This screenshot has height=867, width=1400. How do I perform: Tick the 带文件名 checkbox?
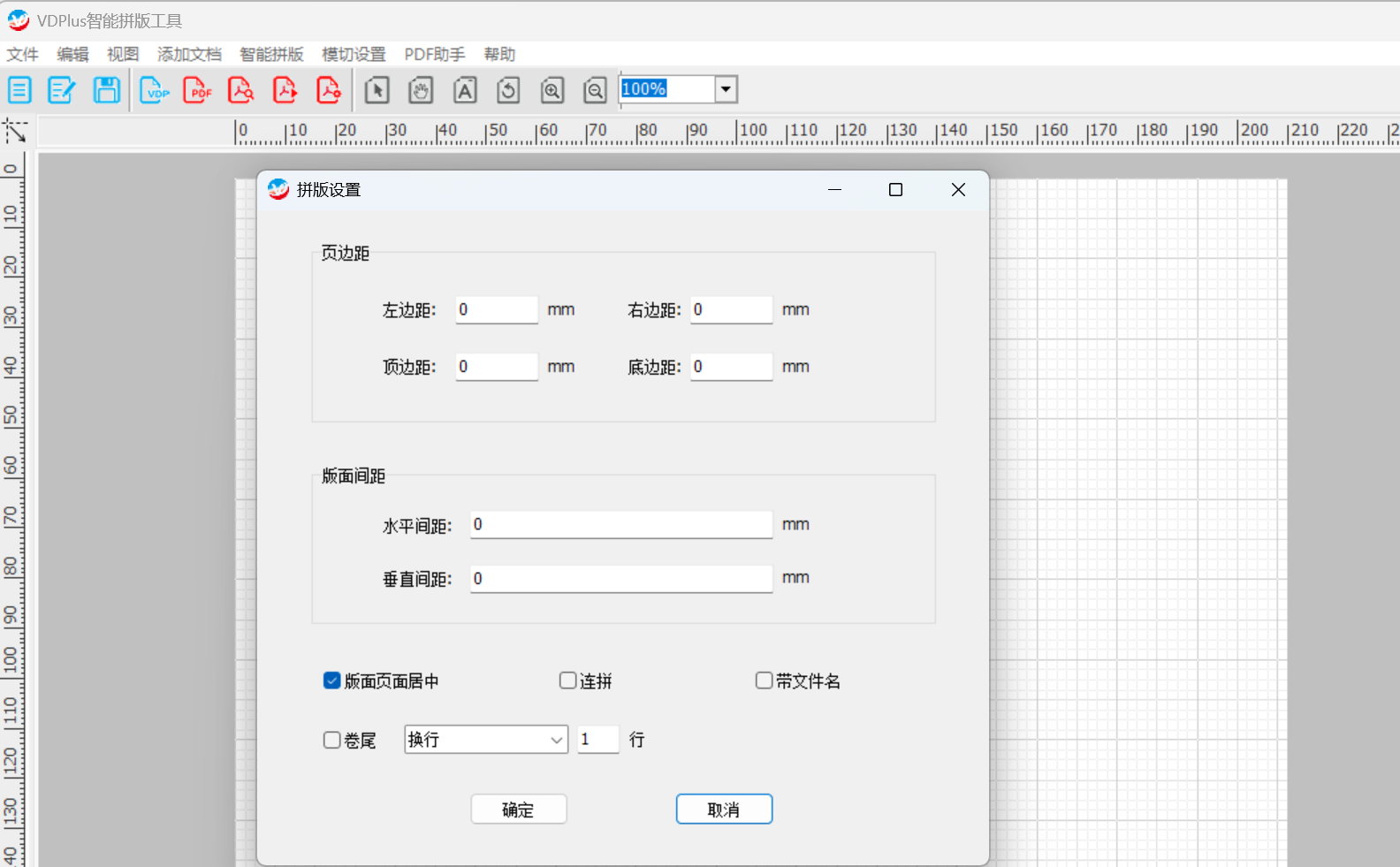click(764, 681)
